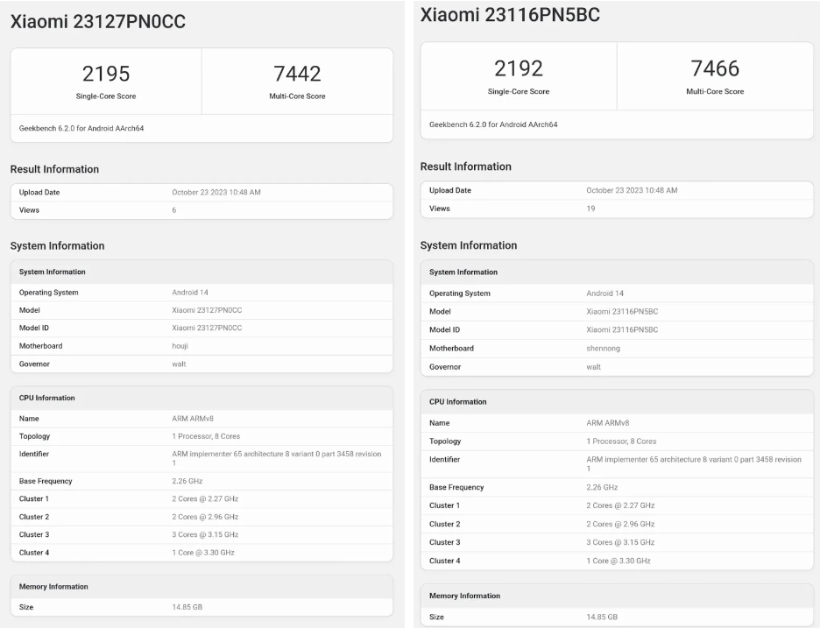This screenshot has width=825, height=631.
Task: Click "Governor" label in the 23116PN5BC result
Action: click(x=445, y=367)
